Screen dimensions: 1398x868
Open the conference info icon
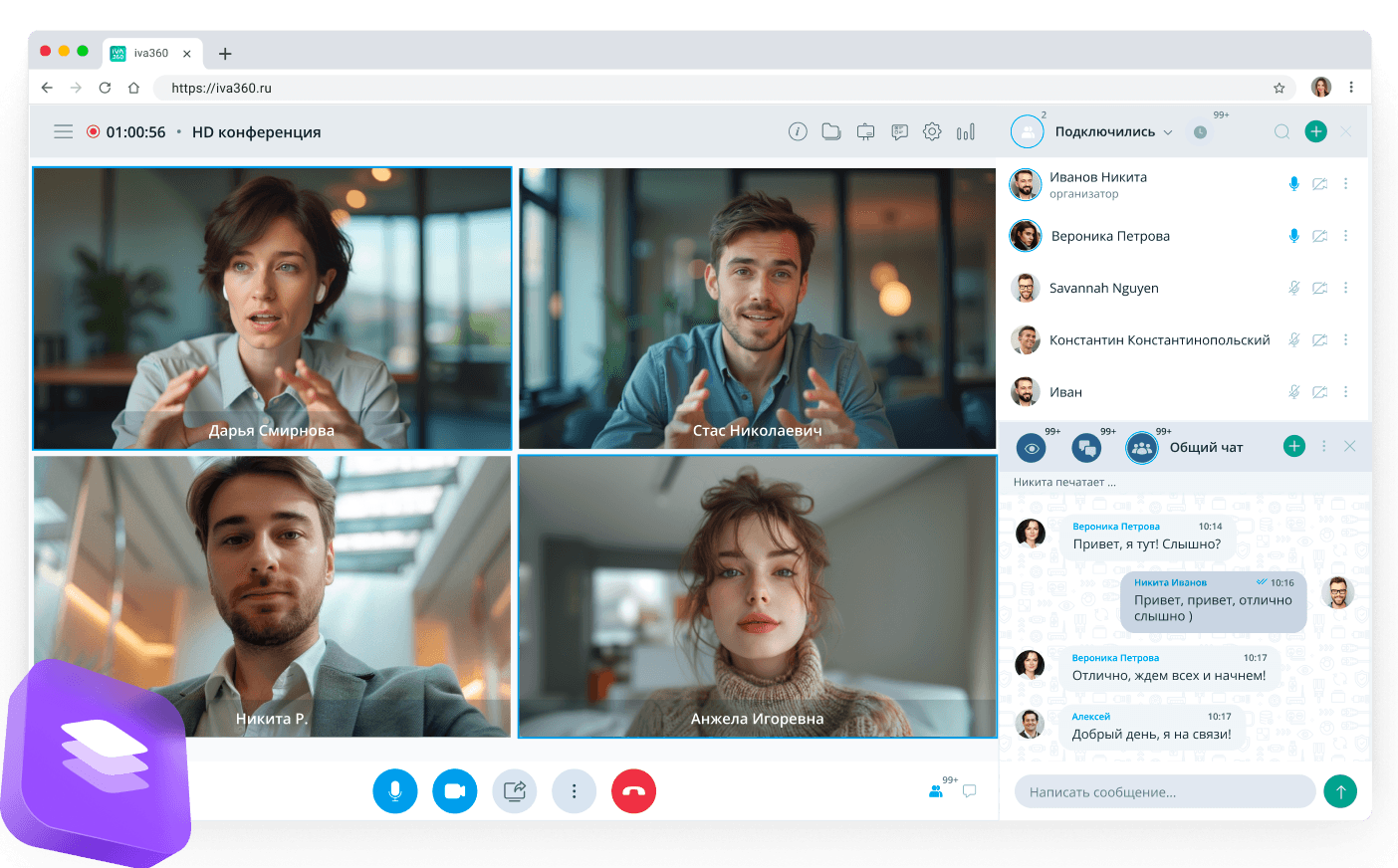pyautogui.click(x=798, y=131)
